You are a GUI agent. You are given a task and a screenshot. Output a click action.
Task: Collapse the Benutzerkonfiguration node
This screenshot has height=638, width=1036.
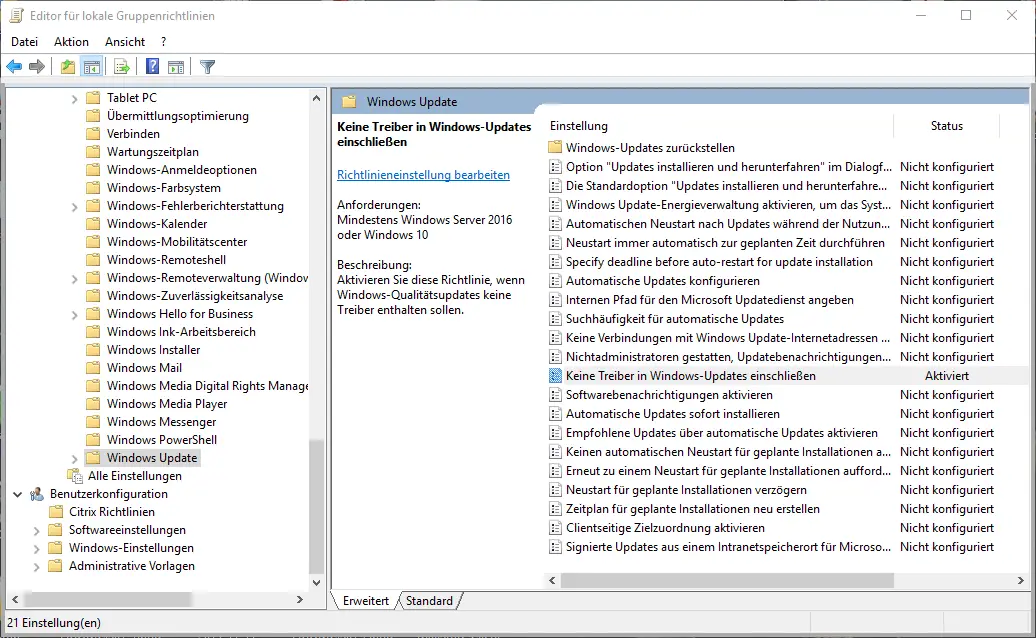18,494
